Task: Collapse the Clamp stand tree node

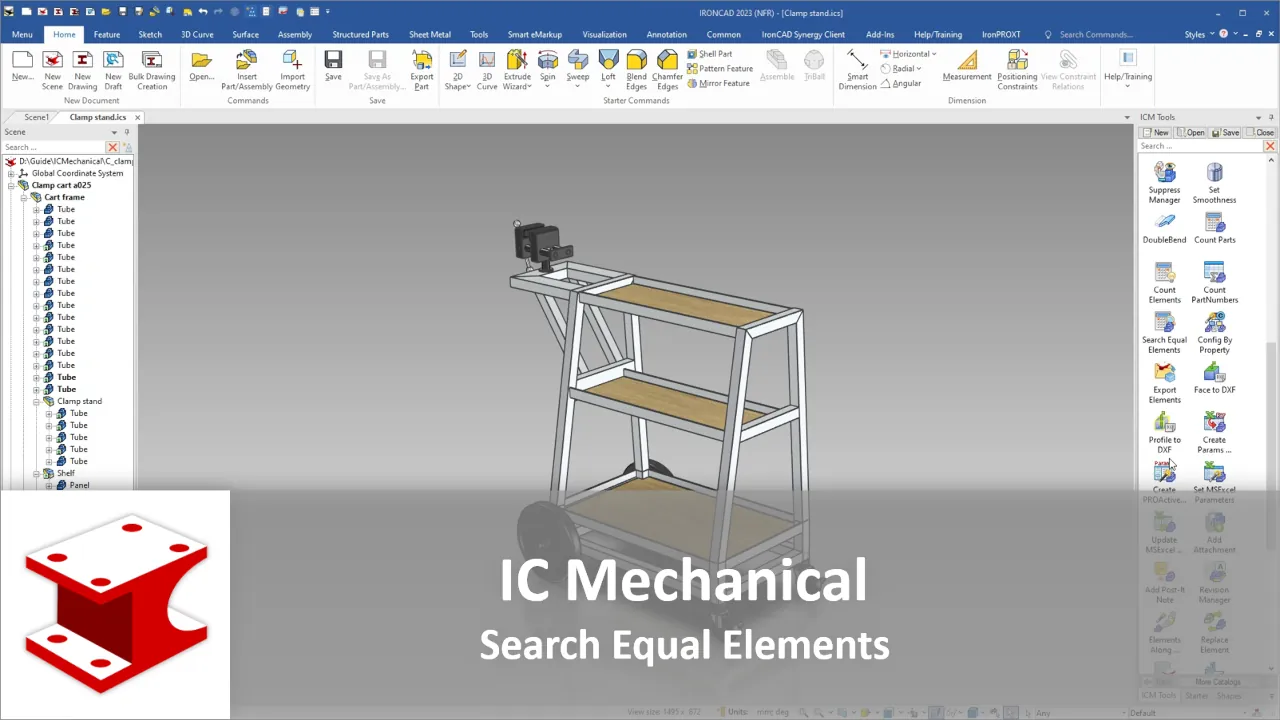Action: pyautogui.click(x=36, y=401)
